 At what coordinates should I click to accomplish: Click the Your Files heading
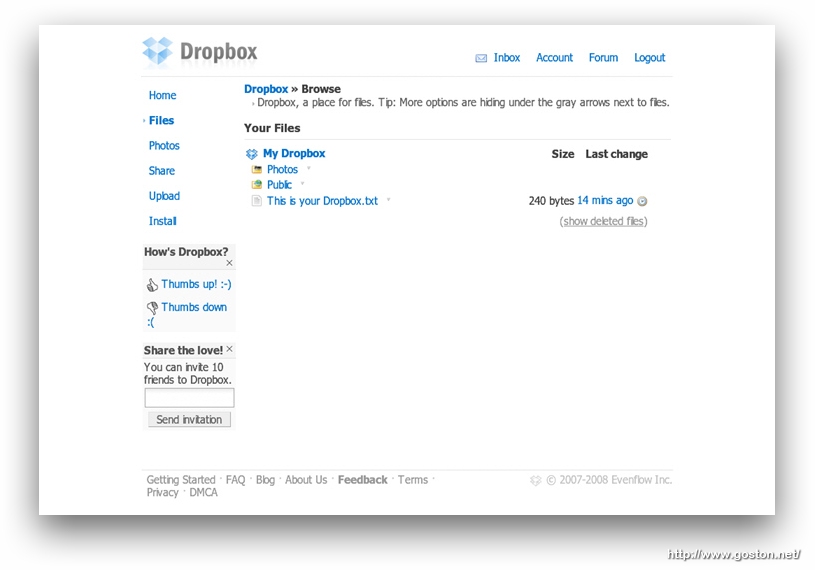pyautogui.click(x=272, y=128)
